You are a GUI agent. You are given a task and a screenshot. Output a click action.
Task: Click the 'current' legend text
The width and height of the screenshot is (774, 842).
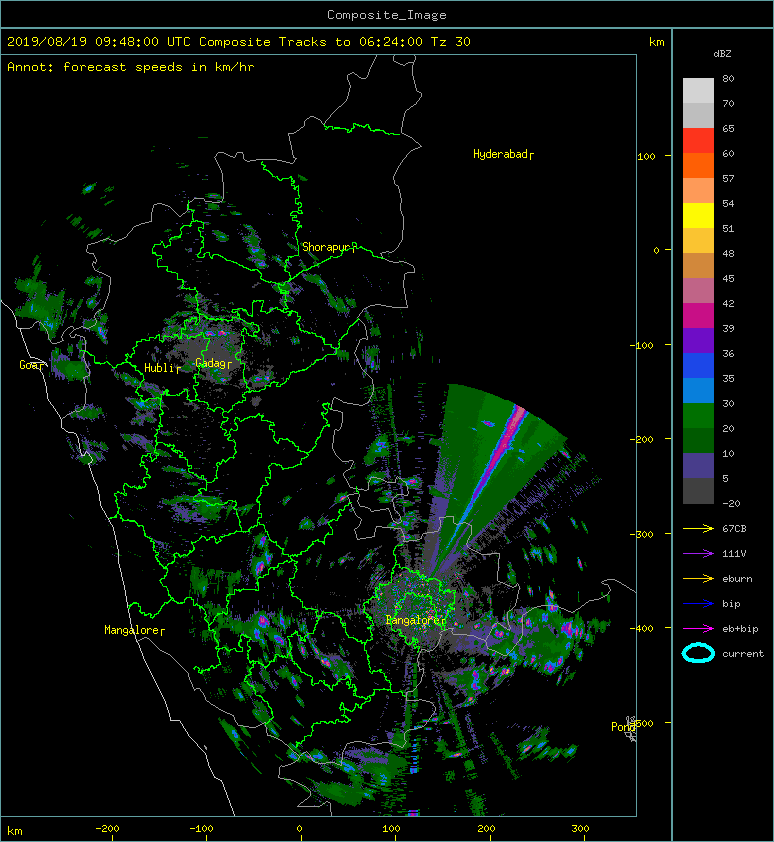pyautogui.click(x=743, y=654)
